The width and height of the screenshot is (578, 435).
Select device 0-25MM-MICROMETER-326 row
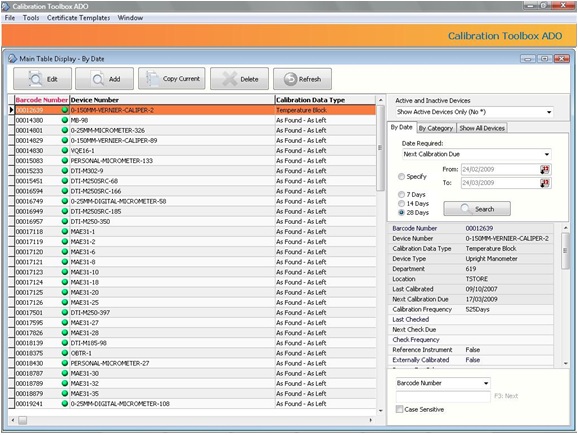(192, 130)
